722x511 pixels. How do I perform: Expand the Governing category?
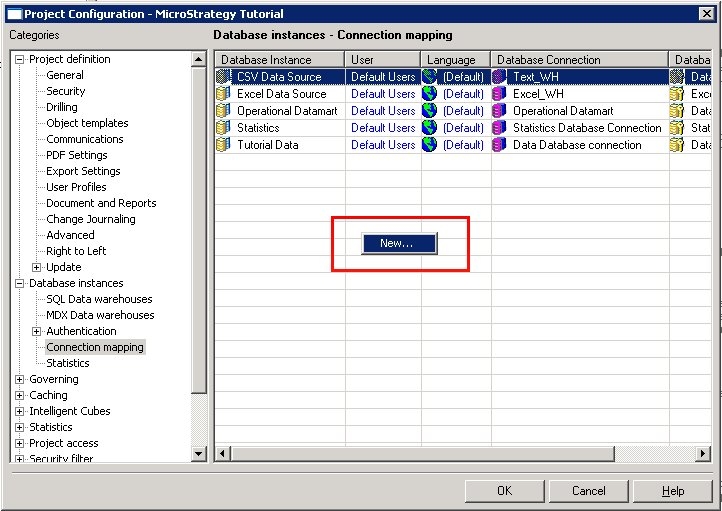[19, 379]
